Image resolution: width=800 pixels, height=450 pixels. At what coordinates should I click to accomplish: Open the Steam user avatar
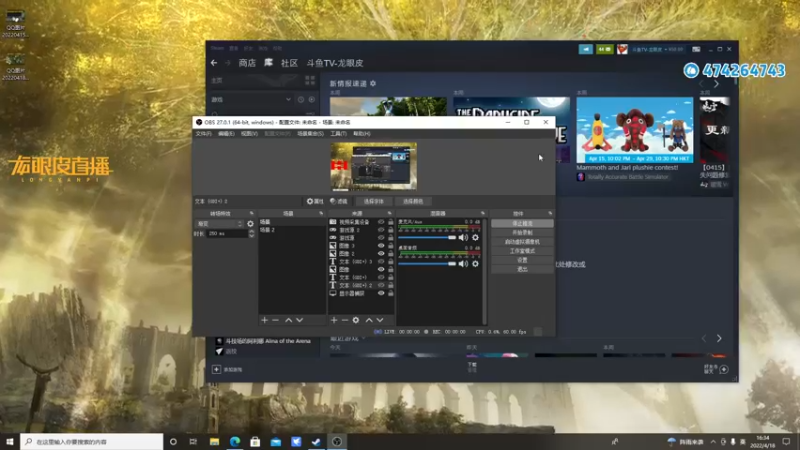coord(622,49)
